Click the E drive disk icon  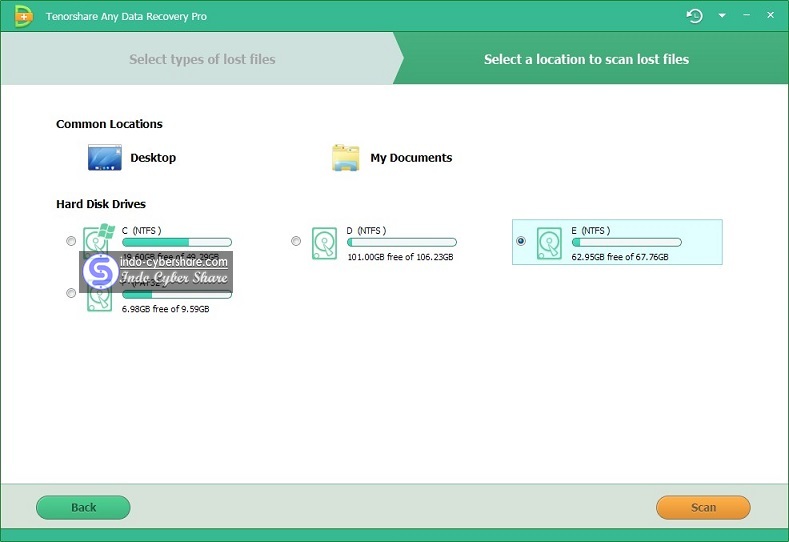coord(549,243)
